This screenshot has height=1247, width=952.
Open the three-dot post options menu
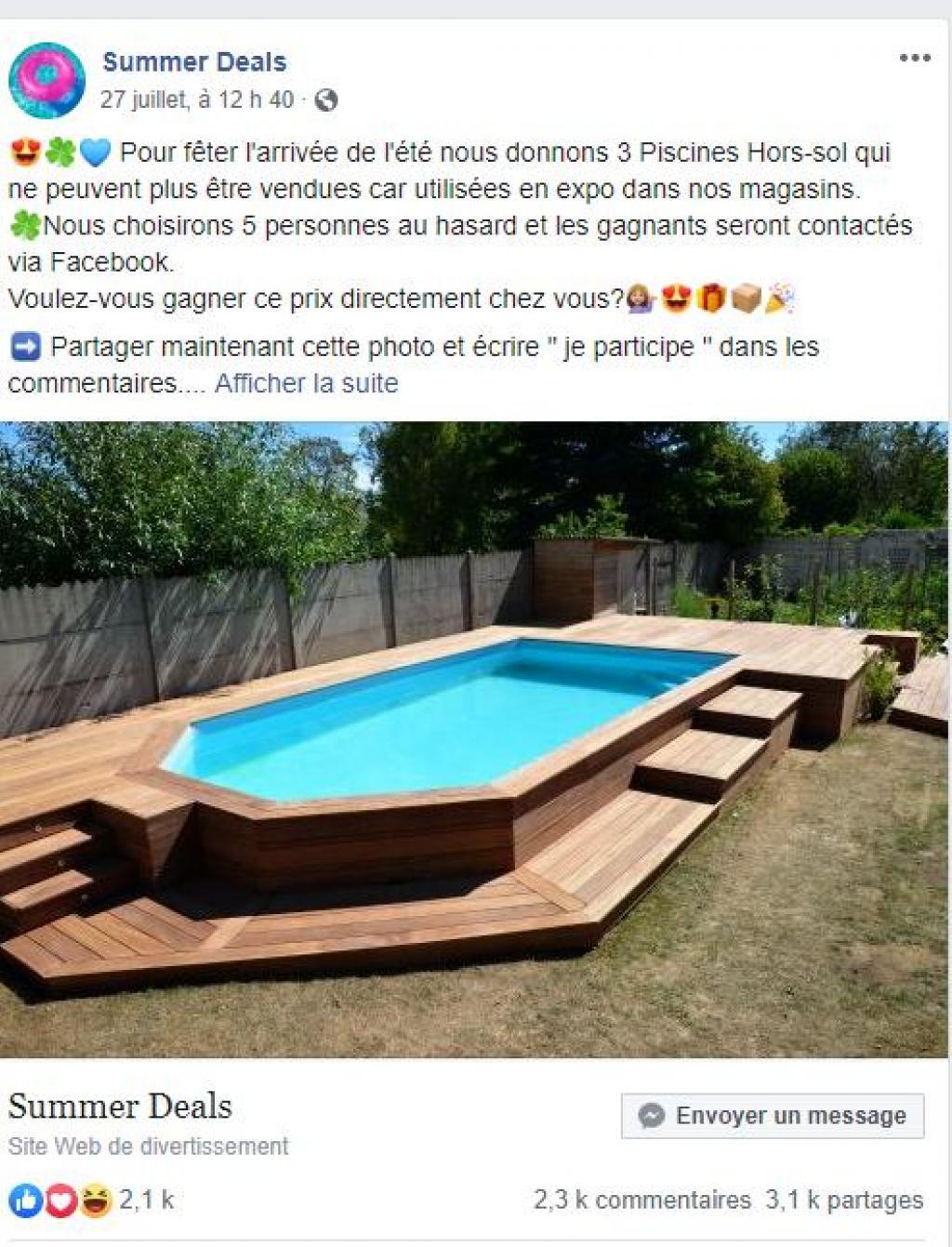915,59
